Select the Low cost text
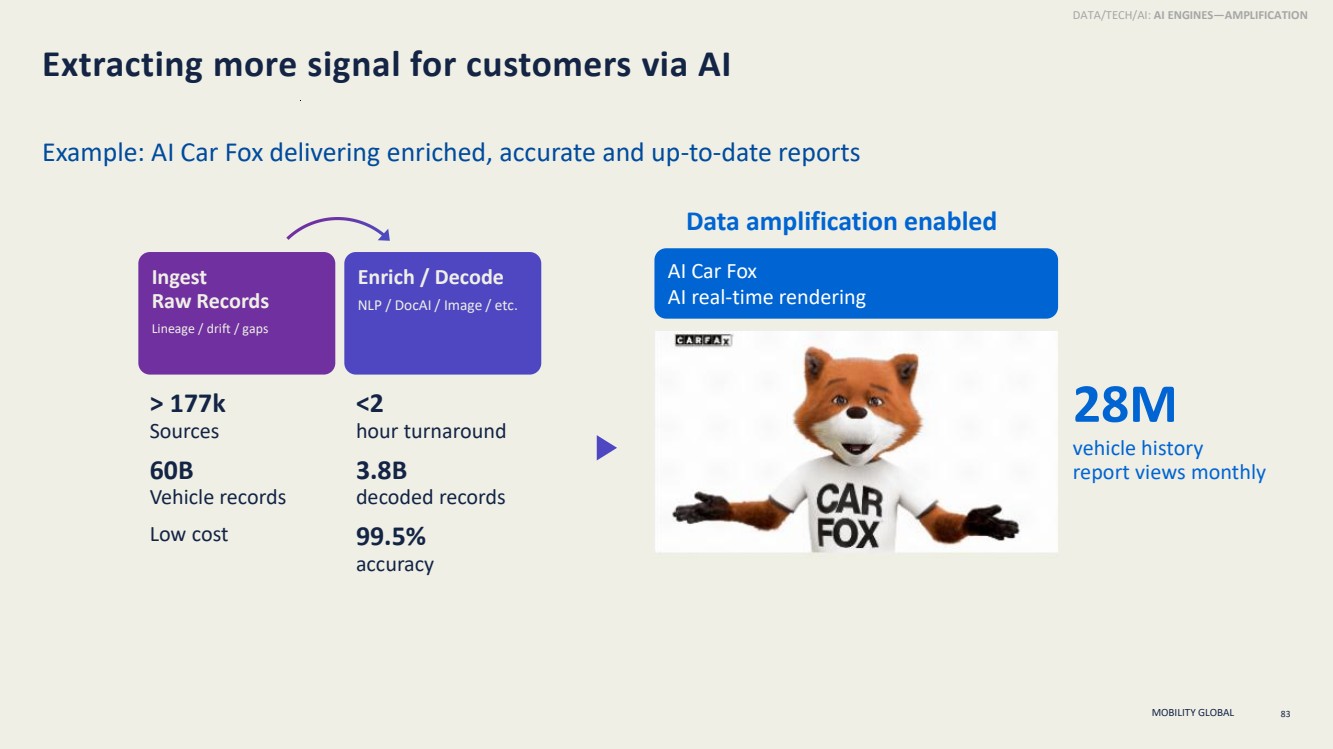 (189, 534)
